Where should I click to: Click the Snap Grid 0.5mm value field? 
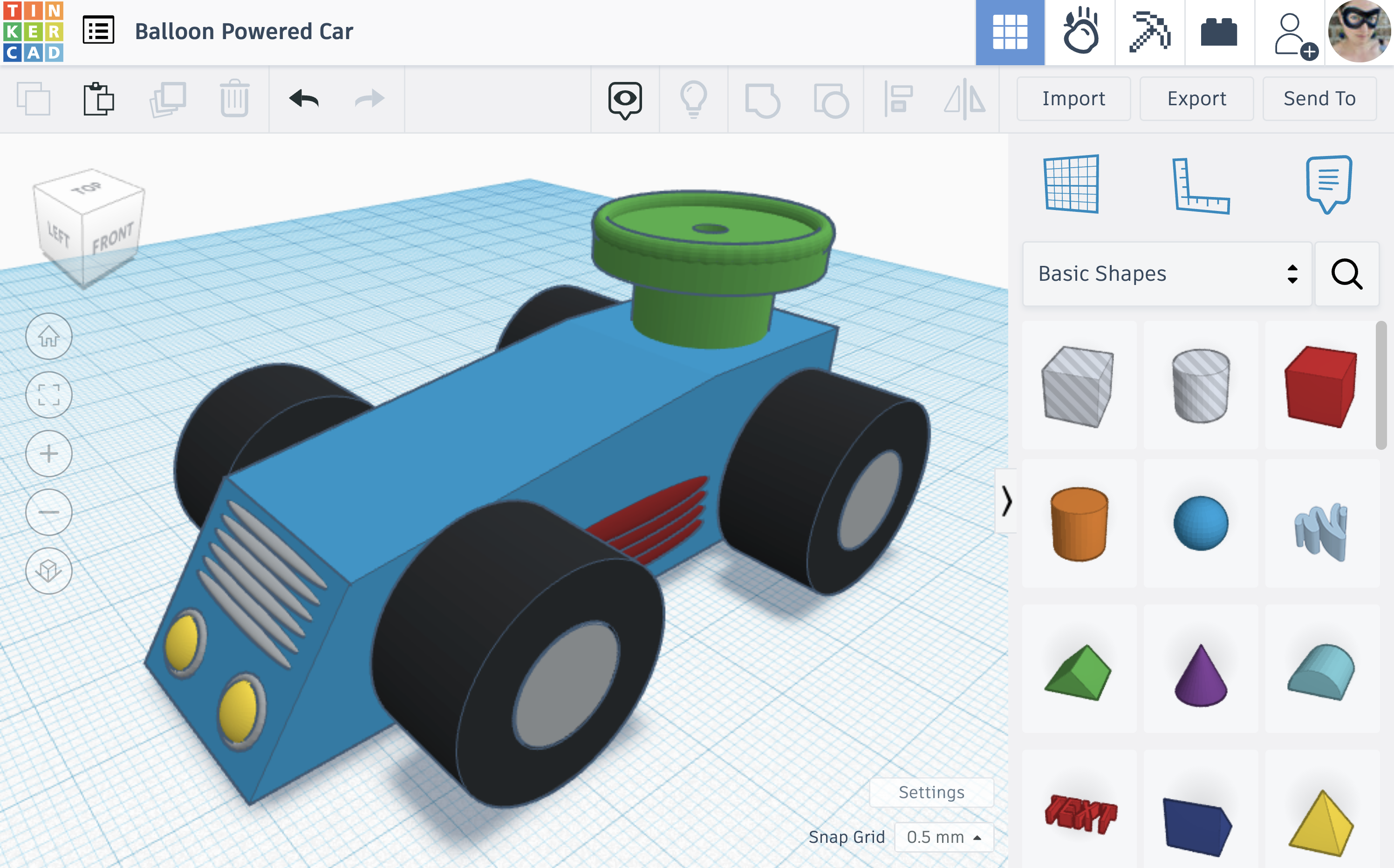941,835
